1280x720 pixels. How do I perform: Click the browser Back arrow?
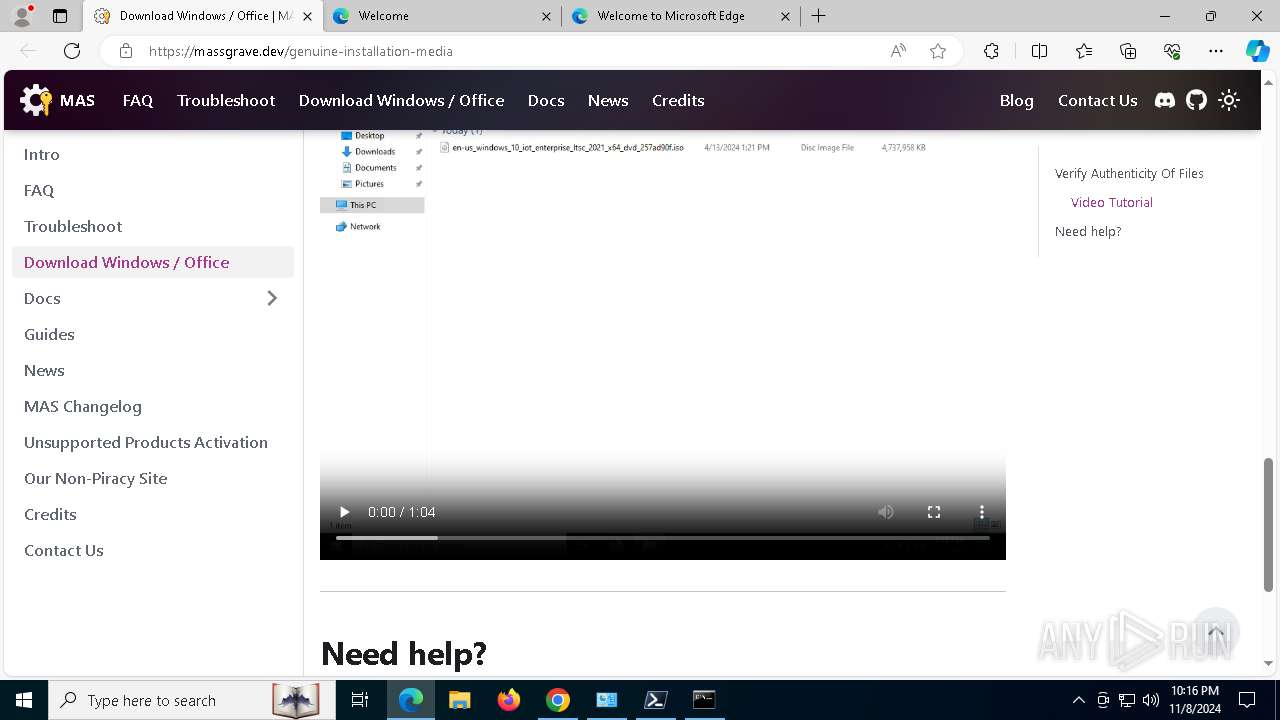coord(28,51)
